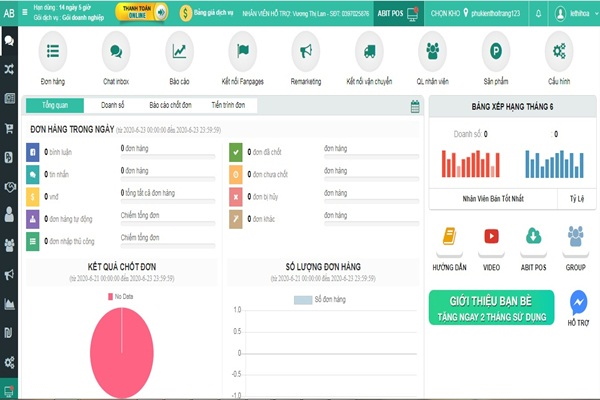This screenshot has height=400, width=600.
Task: Toggle the No Data pie chart legend
Action: [x=121, y=297]
